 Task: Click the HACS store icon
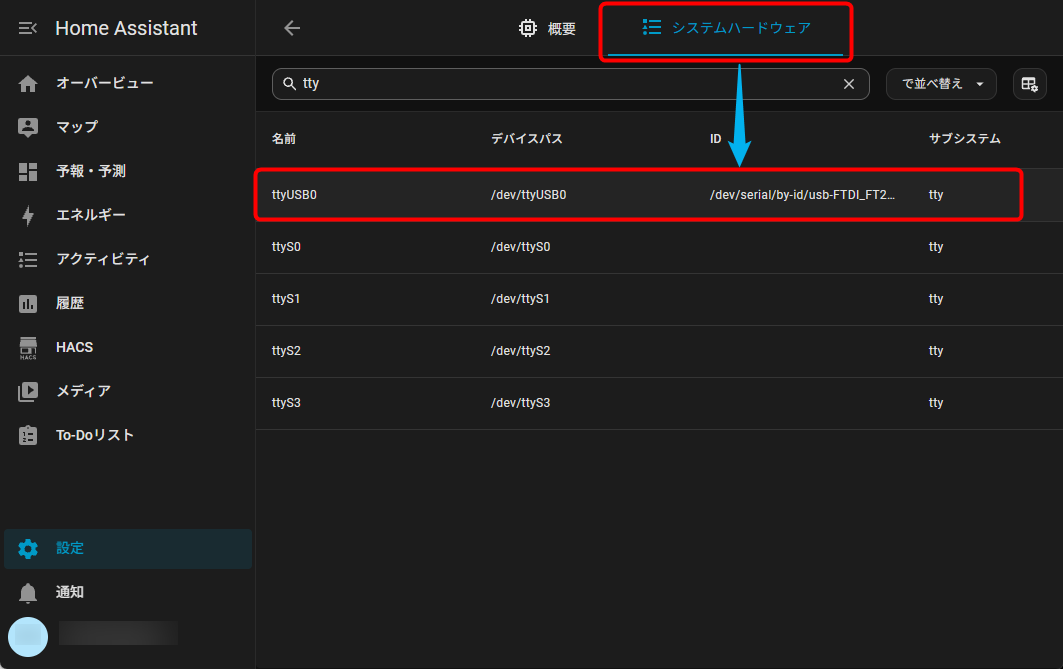(28, 348)
